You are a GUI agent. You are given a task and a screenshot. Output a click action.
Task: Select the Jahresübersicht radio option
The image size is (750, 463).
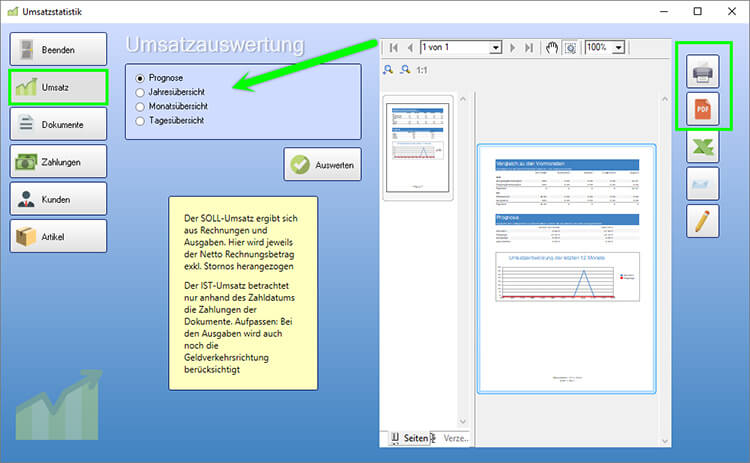click(x=170, y=92)
